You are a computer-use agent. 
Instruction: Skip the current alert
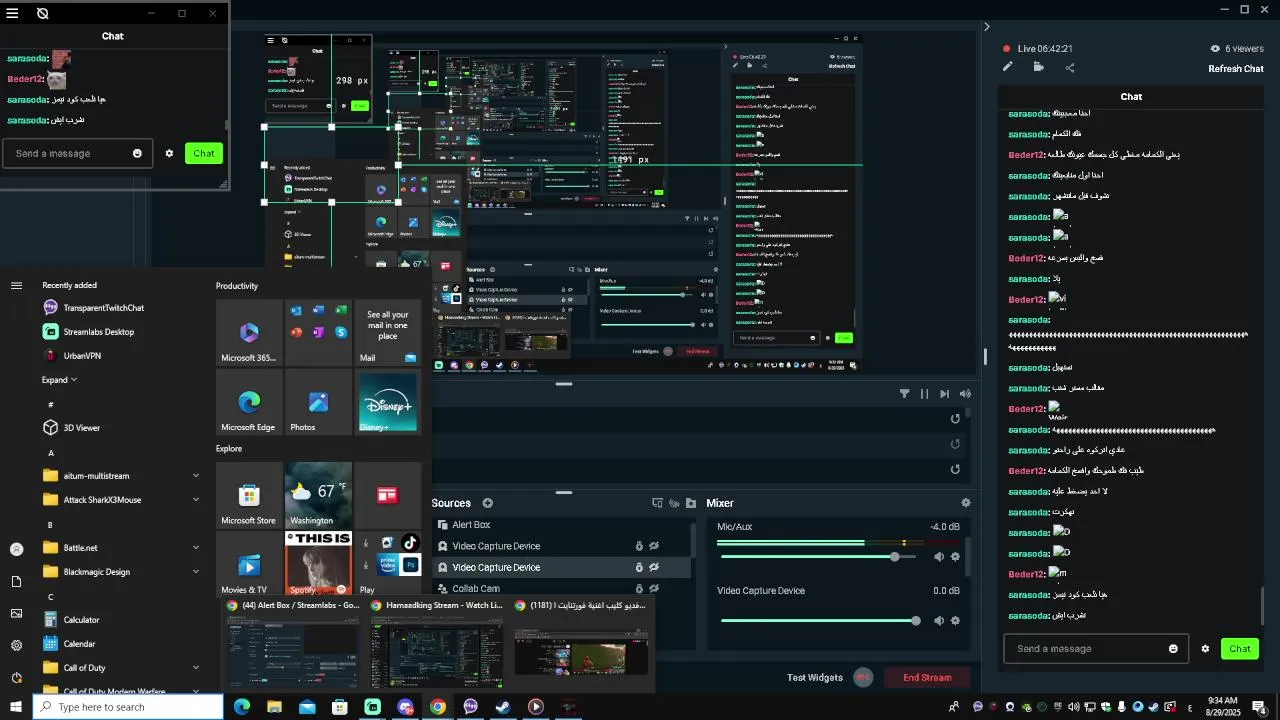tap(944, 394)
